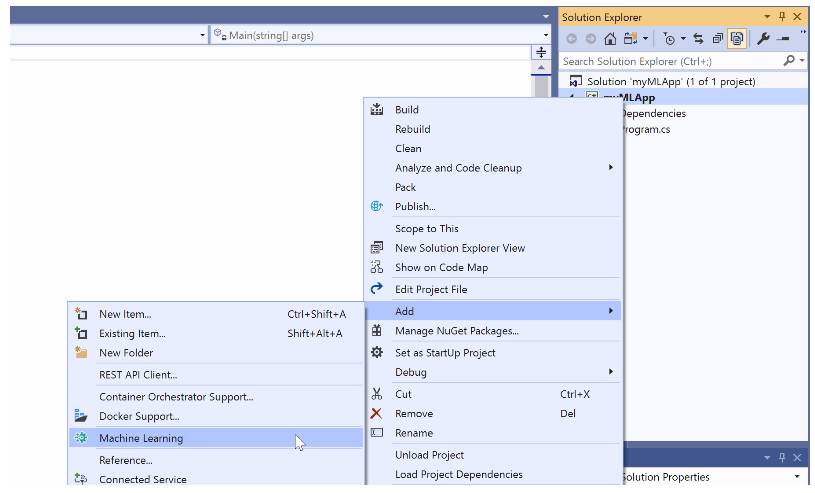Pin the Solution Explorer panel
Screen dimensions: 815x493
pyautogui.click(x=782, y=17)
